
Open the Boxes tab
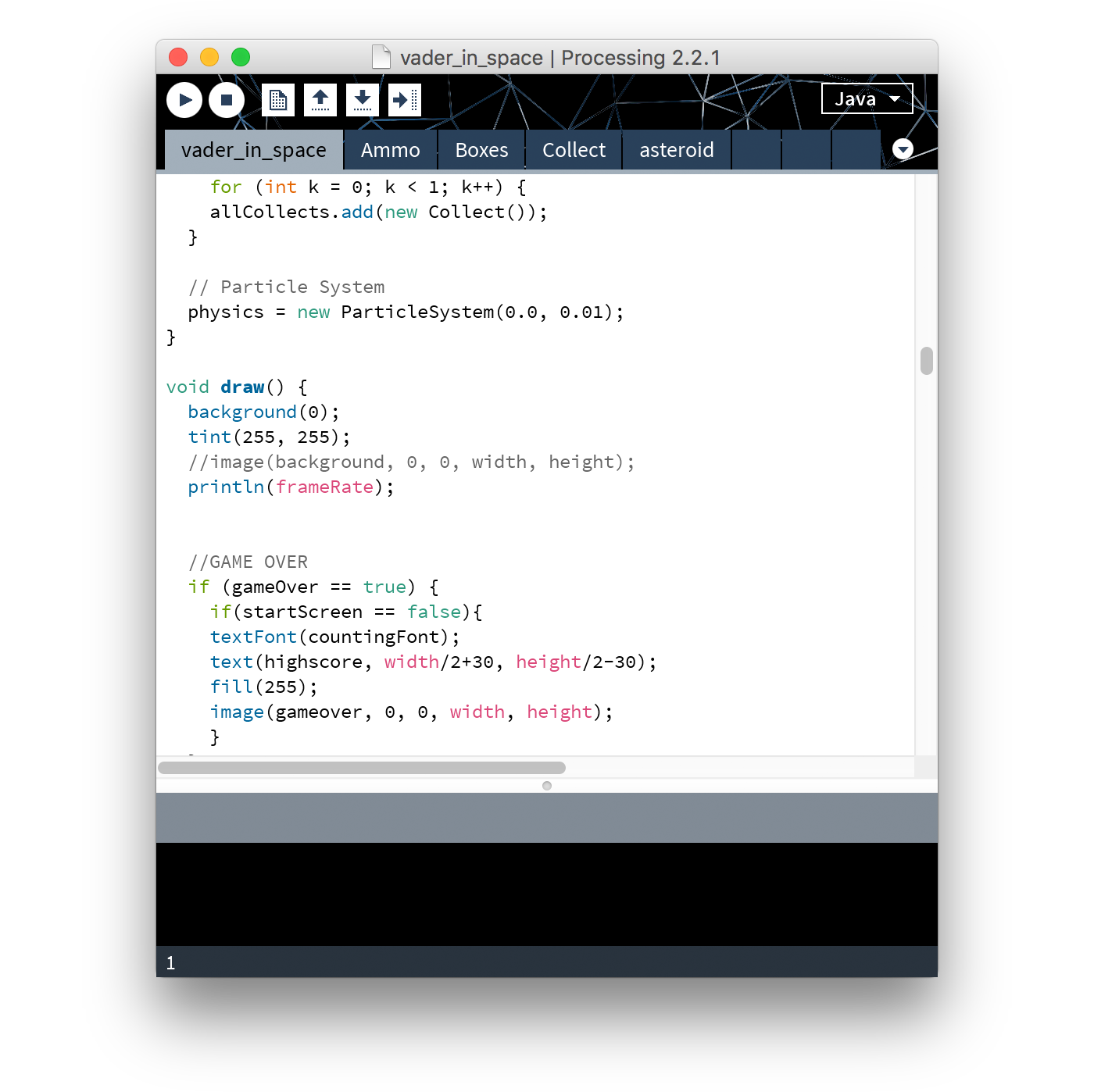482,150
